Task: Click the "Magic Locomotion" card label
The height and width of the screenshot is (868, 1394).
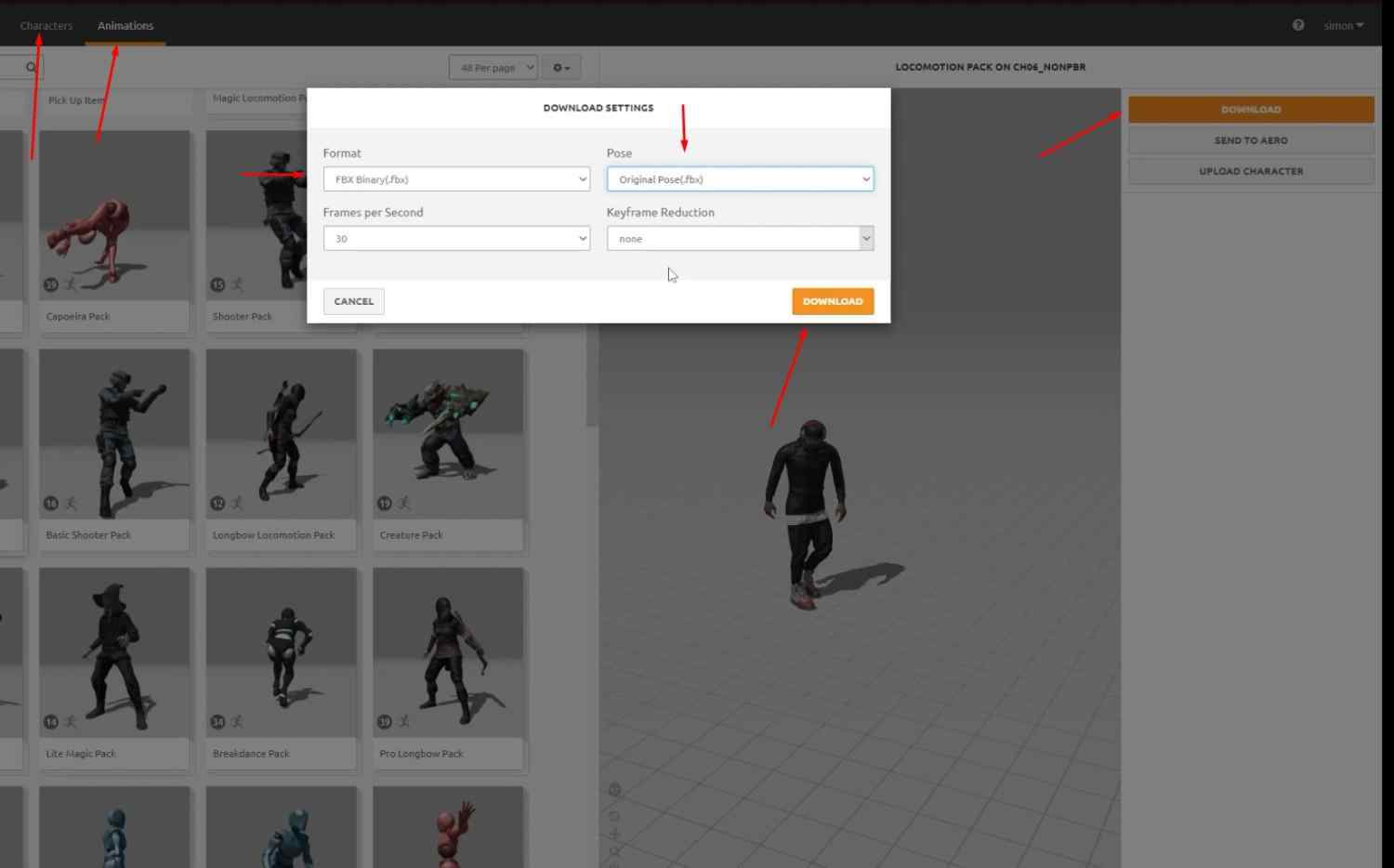Action: [x=258, y=99]
